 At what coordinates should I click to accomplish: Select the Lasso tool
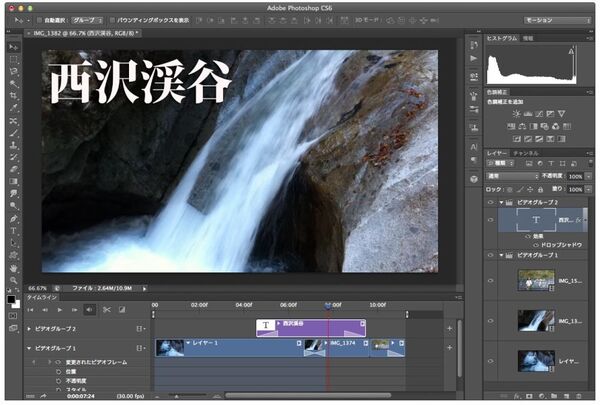(x=13, y=72)
